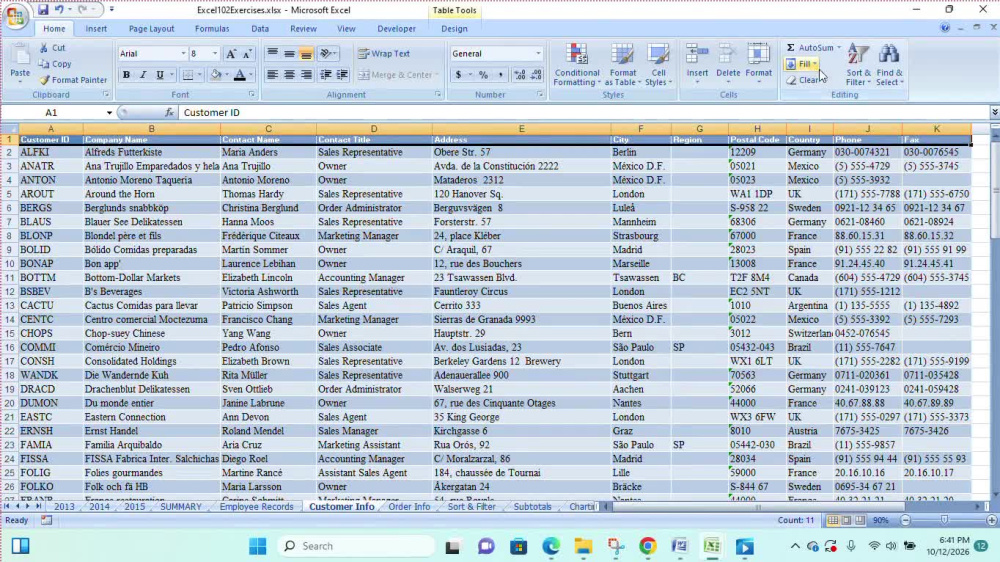Save workbook from Quick Access toolbar
This screenshot has height=562, width=1000.
pyautogui.click(x=43, y=10)
